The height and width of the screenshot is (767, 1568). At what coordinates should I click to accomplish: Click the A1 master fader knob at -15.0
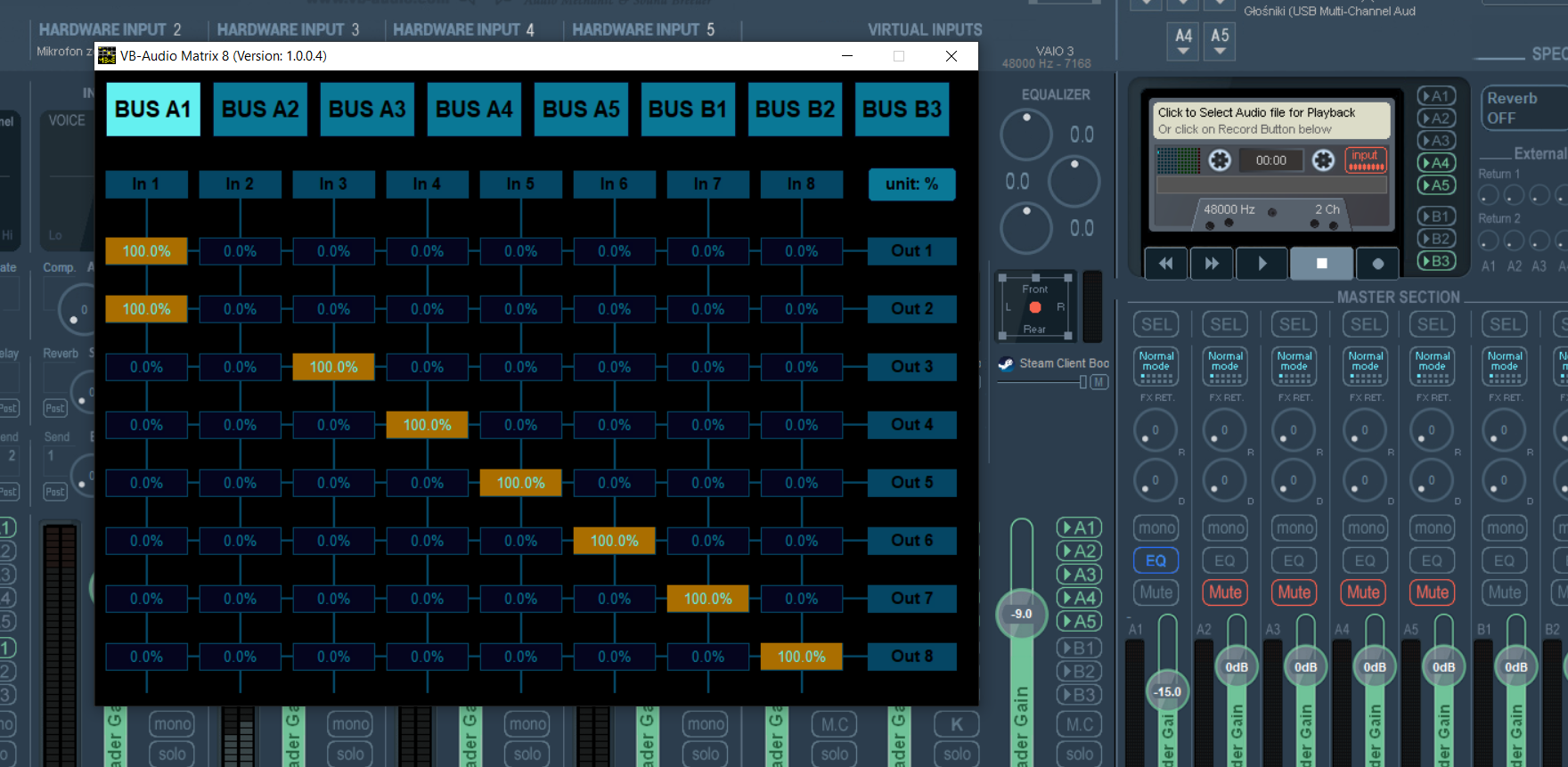point(1167,691)
